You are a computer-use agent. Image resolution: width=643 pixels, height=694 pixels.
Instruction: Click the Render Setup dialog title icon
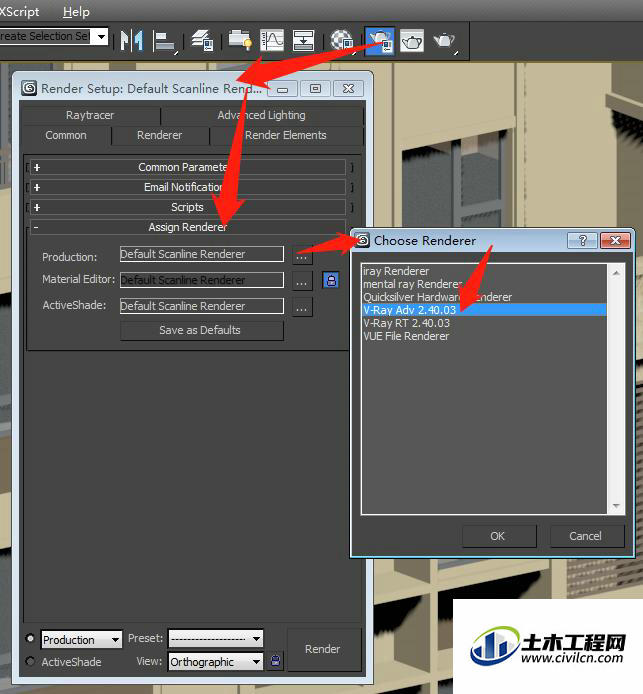[29, 88]
